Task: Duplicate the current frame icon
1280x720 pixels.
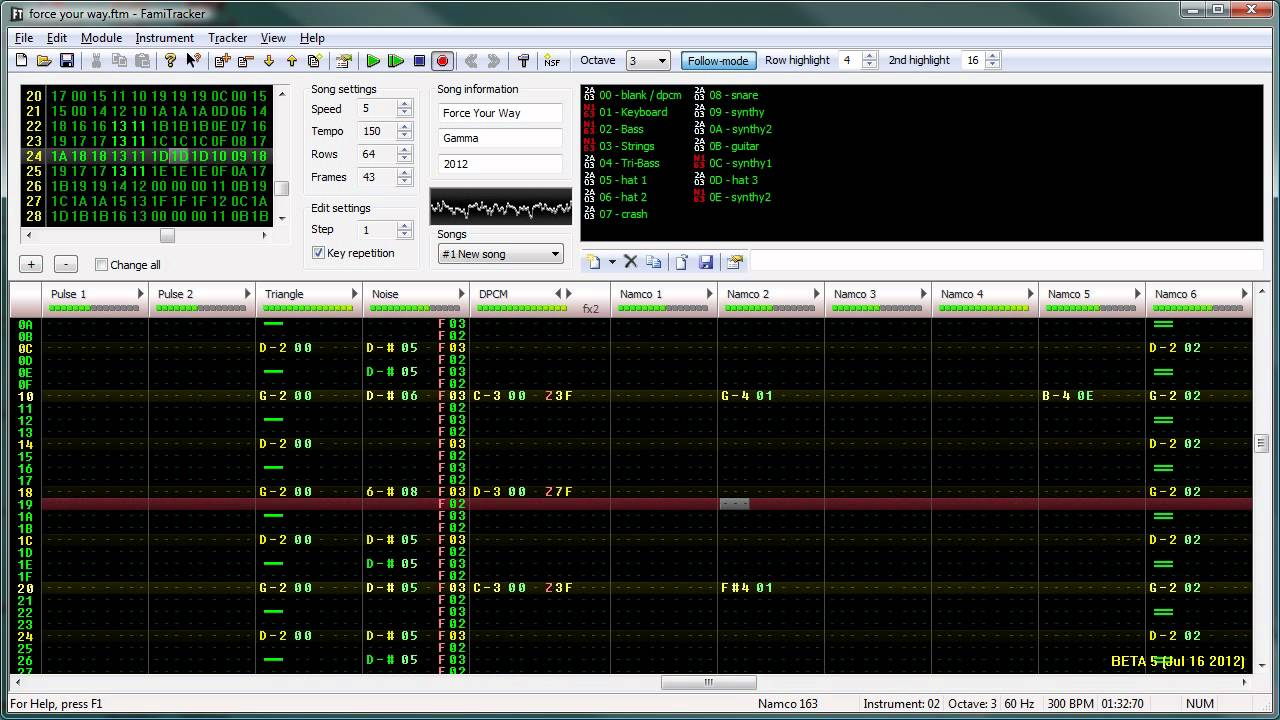Action: pos(314,61)
